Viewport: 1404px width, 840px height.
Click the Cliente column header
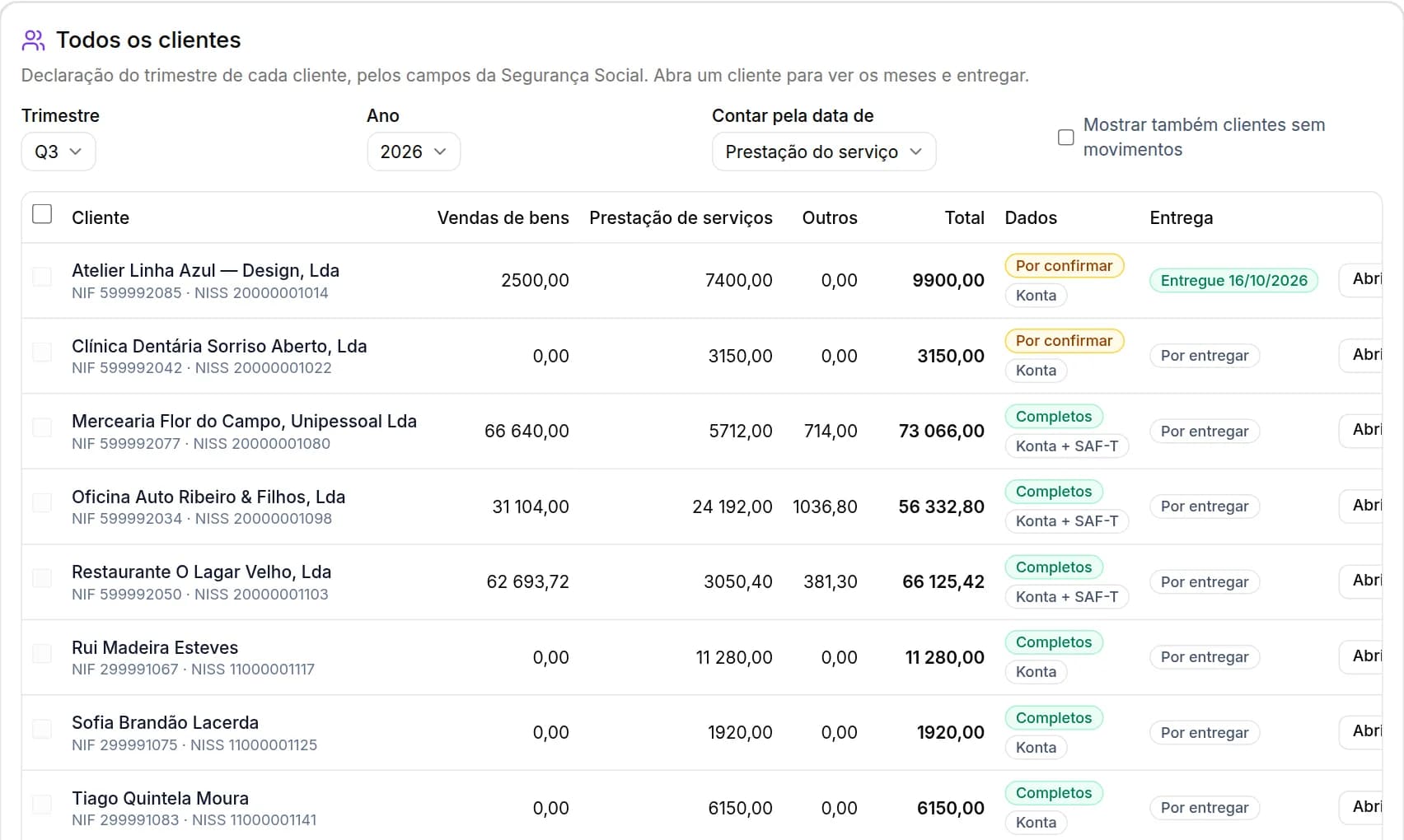pos(101,218)
